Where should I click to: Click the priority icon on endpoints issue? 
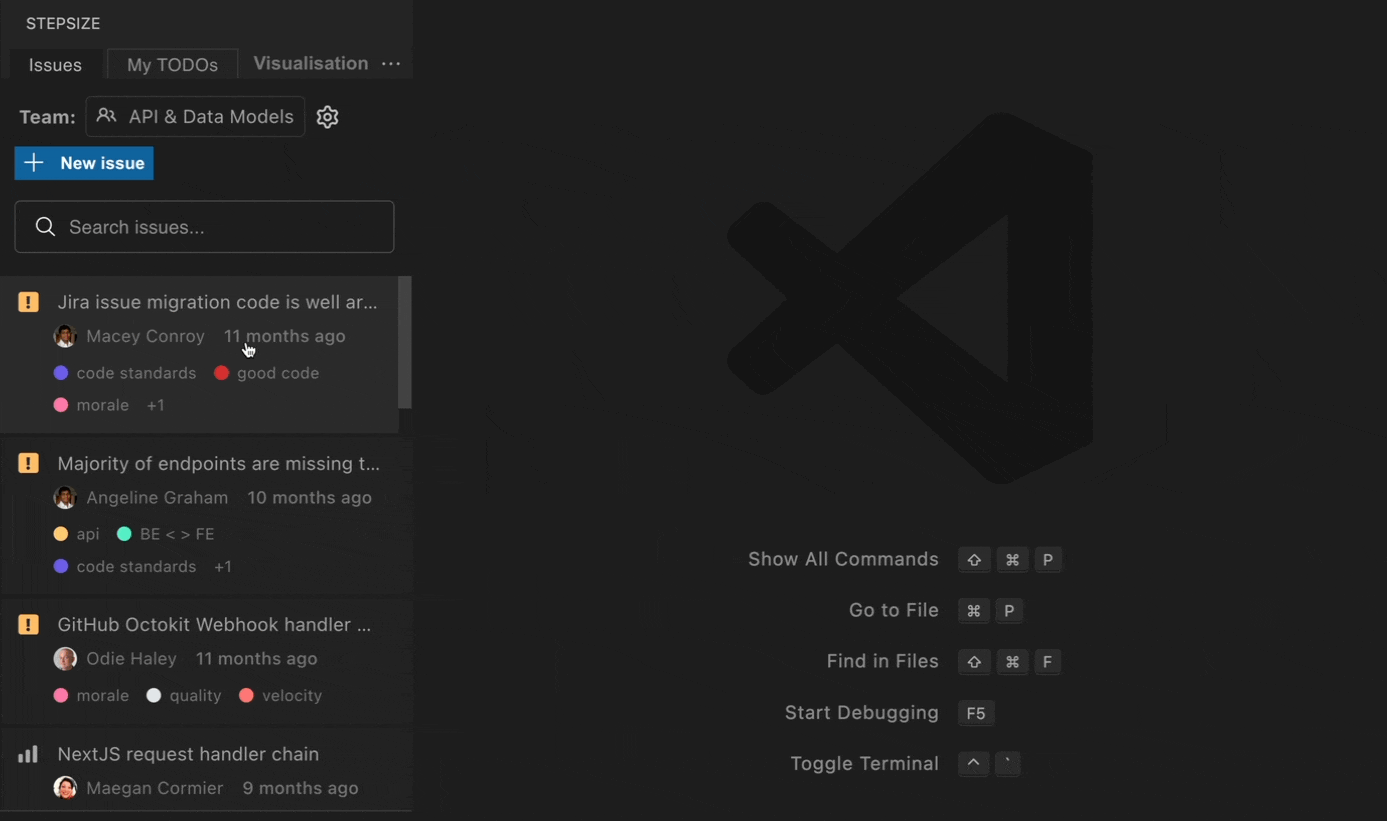tap(27, 462)
